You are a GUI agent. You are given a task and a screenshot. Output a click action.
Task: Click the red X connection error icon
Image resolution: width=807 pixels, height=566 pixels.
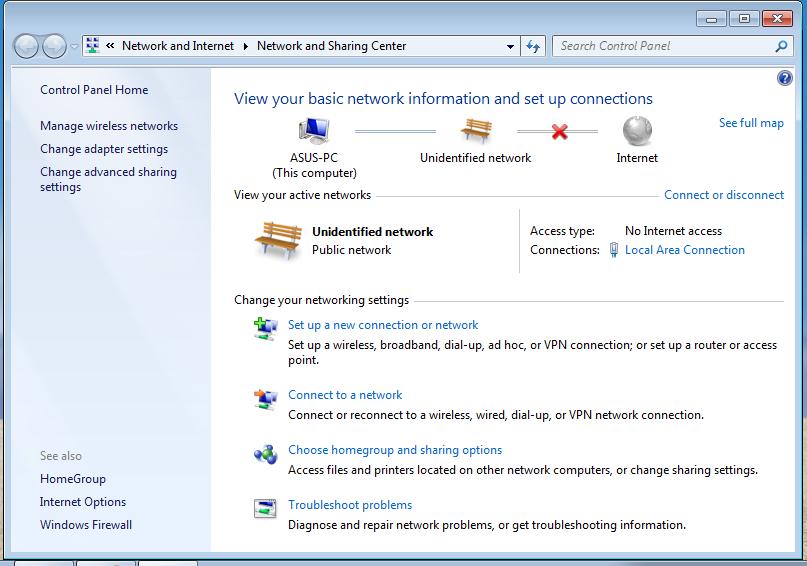559,132
